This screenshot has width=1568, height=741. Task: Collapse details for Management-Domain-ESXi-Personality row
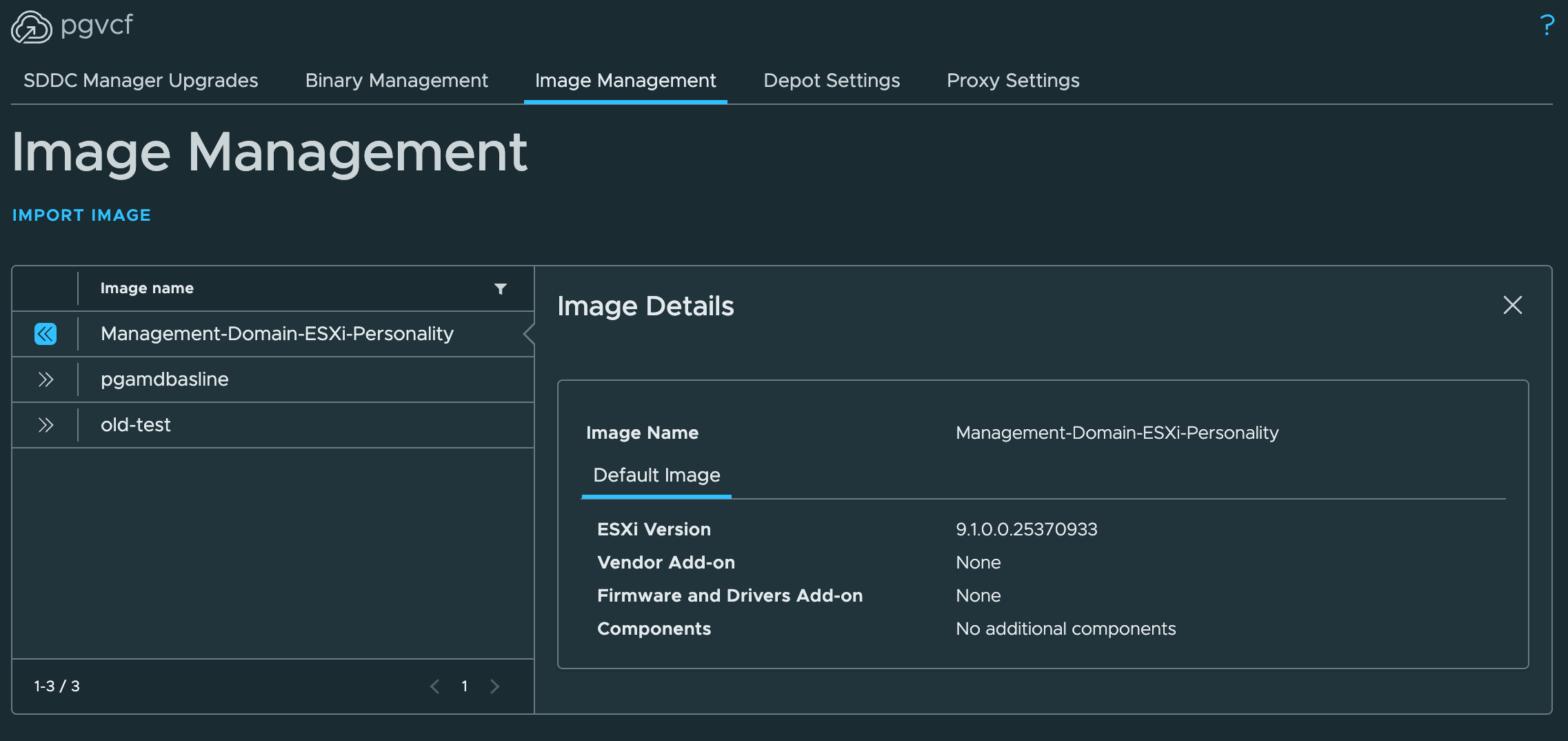tap(46, 334)
